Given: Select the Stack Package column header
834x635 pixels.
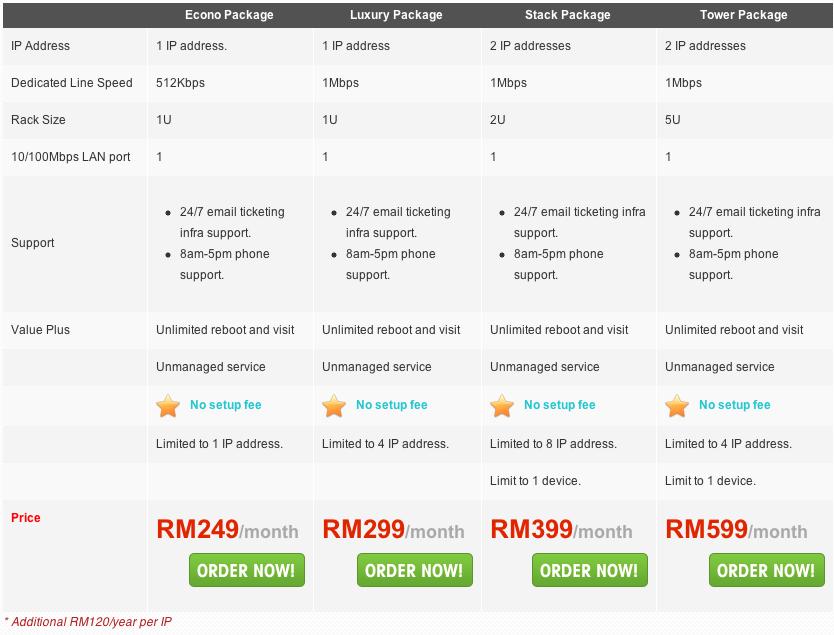Looking at the screenshot, I should click(x=568, y=15).
